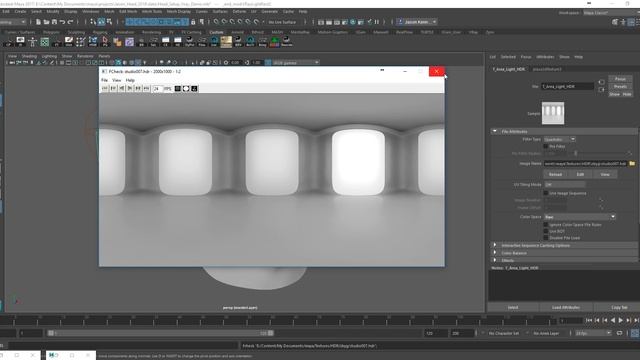
Task: Select the Custom shelf tab
Action: (x=216, y=32)
